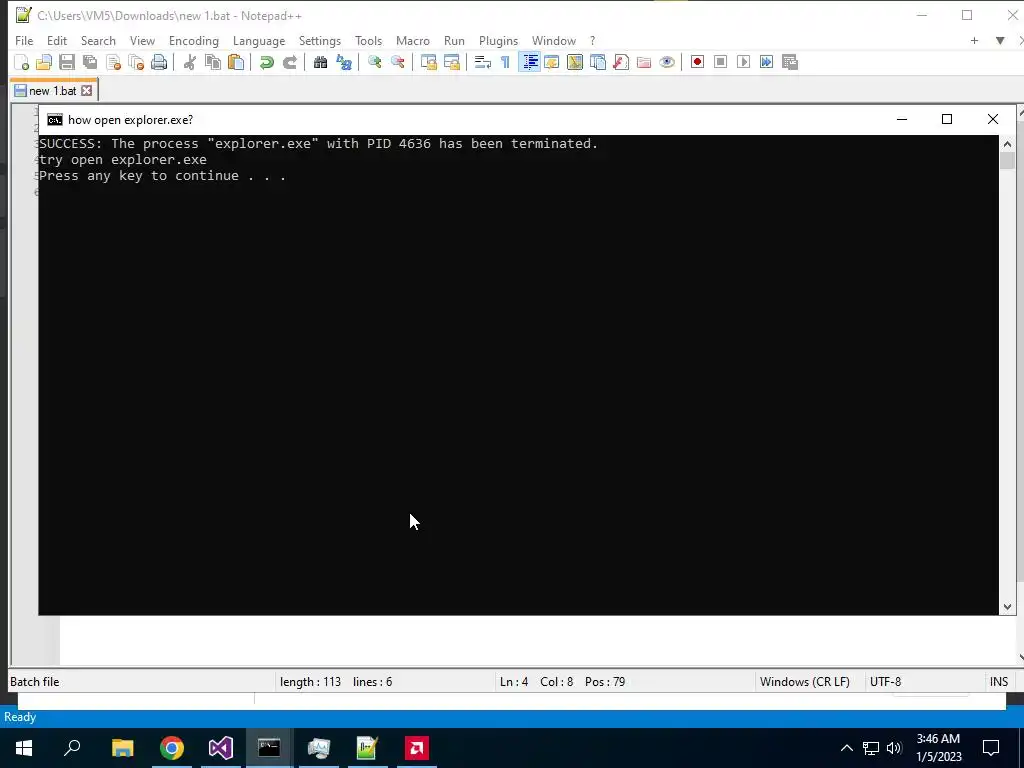The image size is (1024, 768).
Task: Click scroll-up arrow in console window
Action: (1007, 144)
